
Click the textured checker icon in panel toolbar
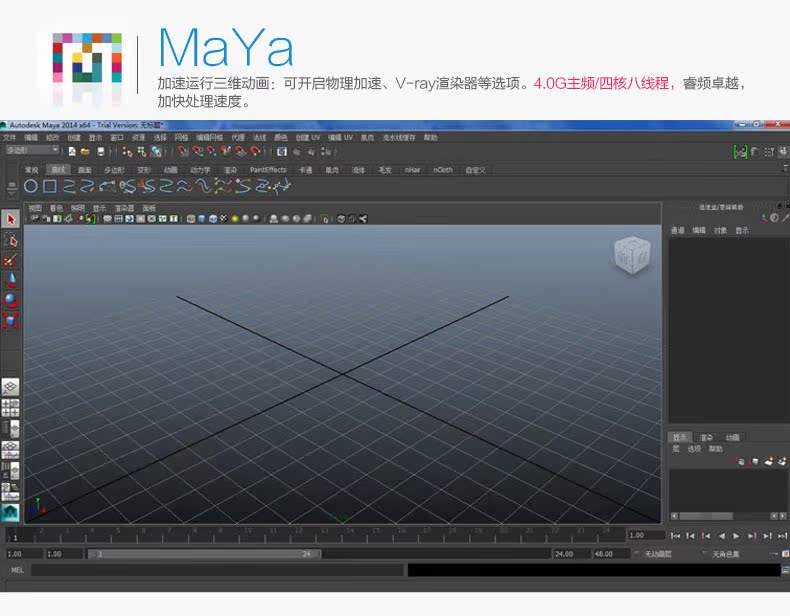224,219
